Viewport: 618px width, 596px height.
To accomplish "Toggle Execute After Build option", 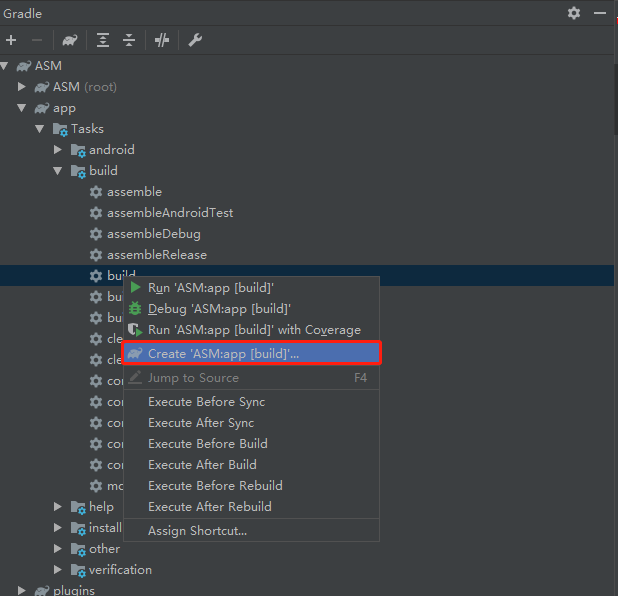I will 251,464.
